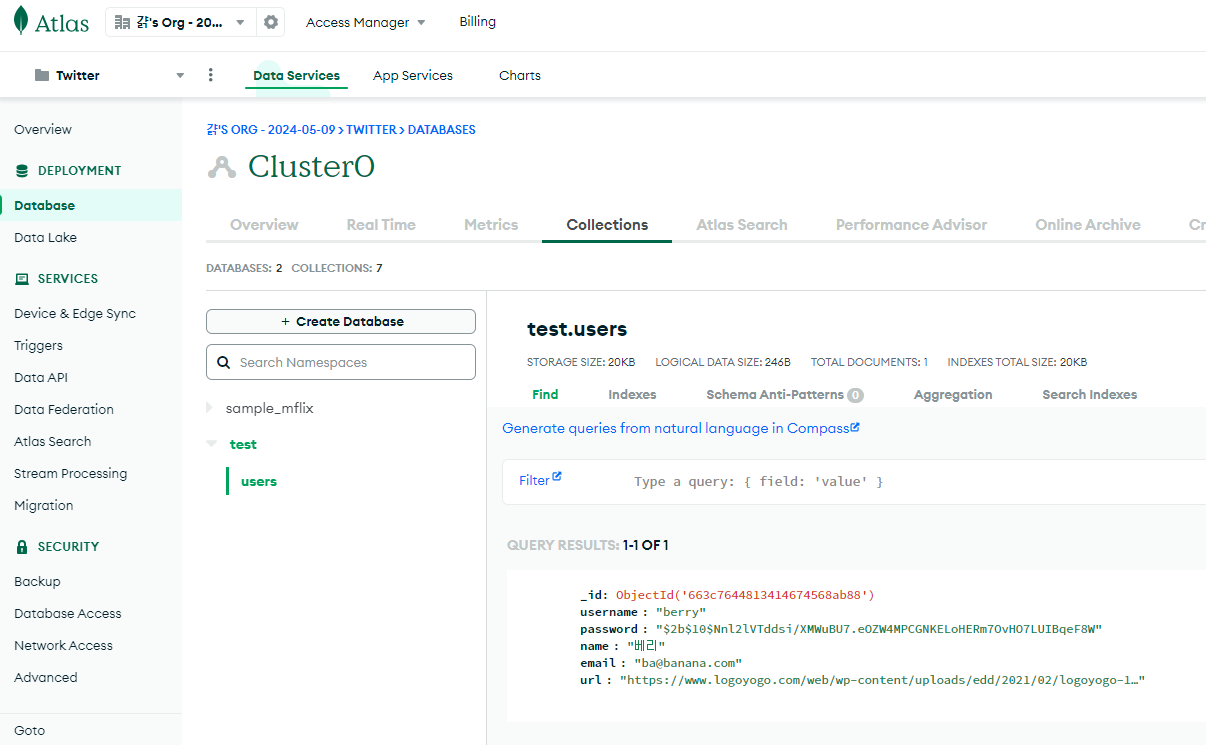The height and width of the screenshot is (745, 1206).
Task: Open the Indexes tab
Action: point(632,395)
